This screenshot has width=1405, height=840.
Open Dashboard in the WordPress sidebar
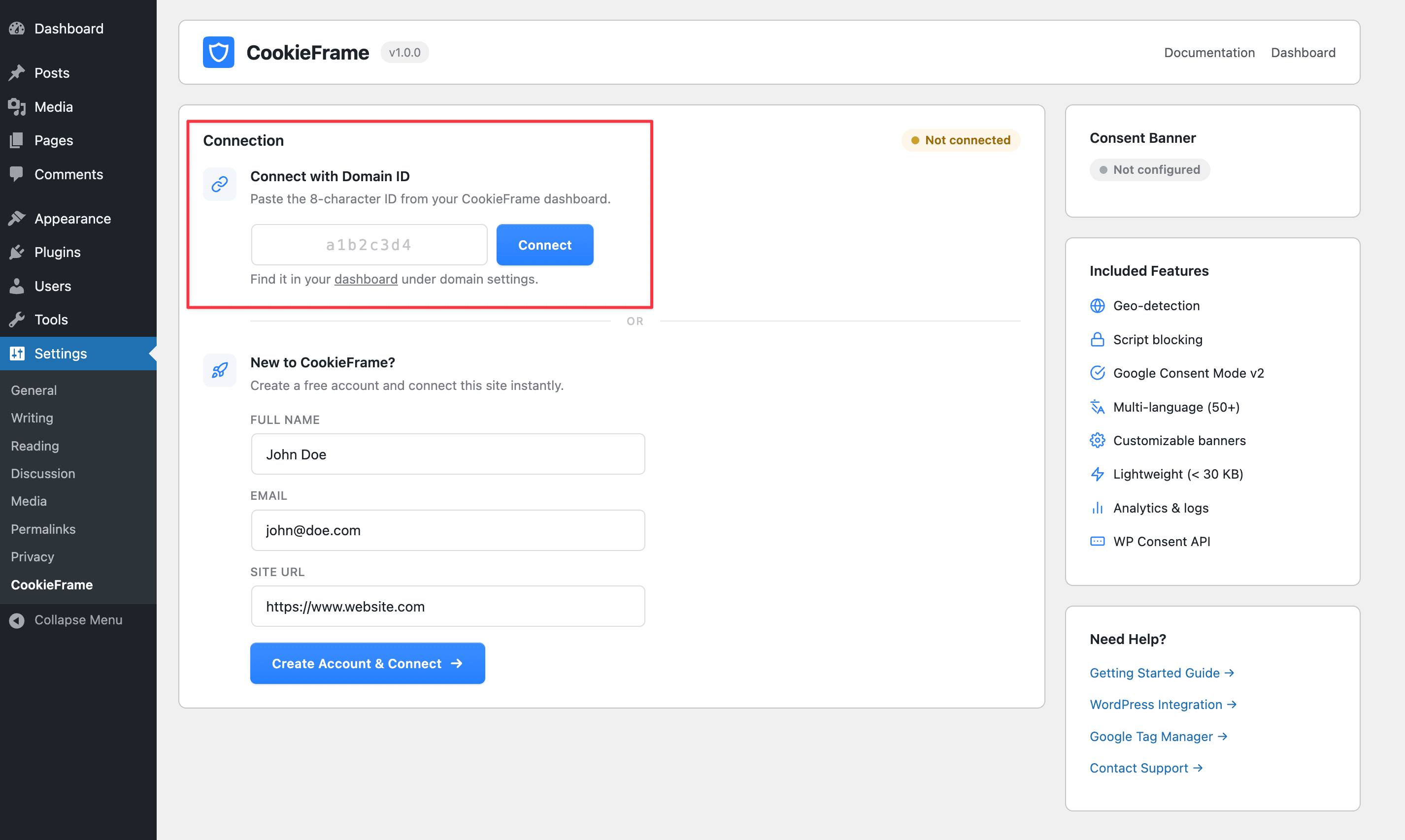[x=78, y=28]
